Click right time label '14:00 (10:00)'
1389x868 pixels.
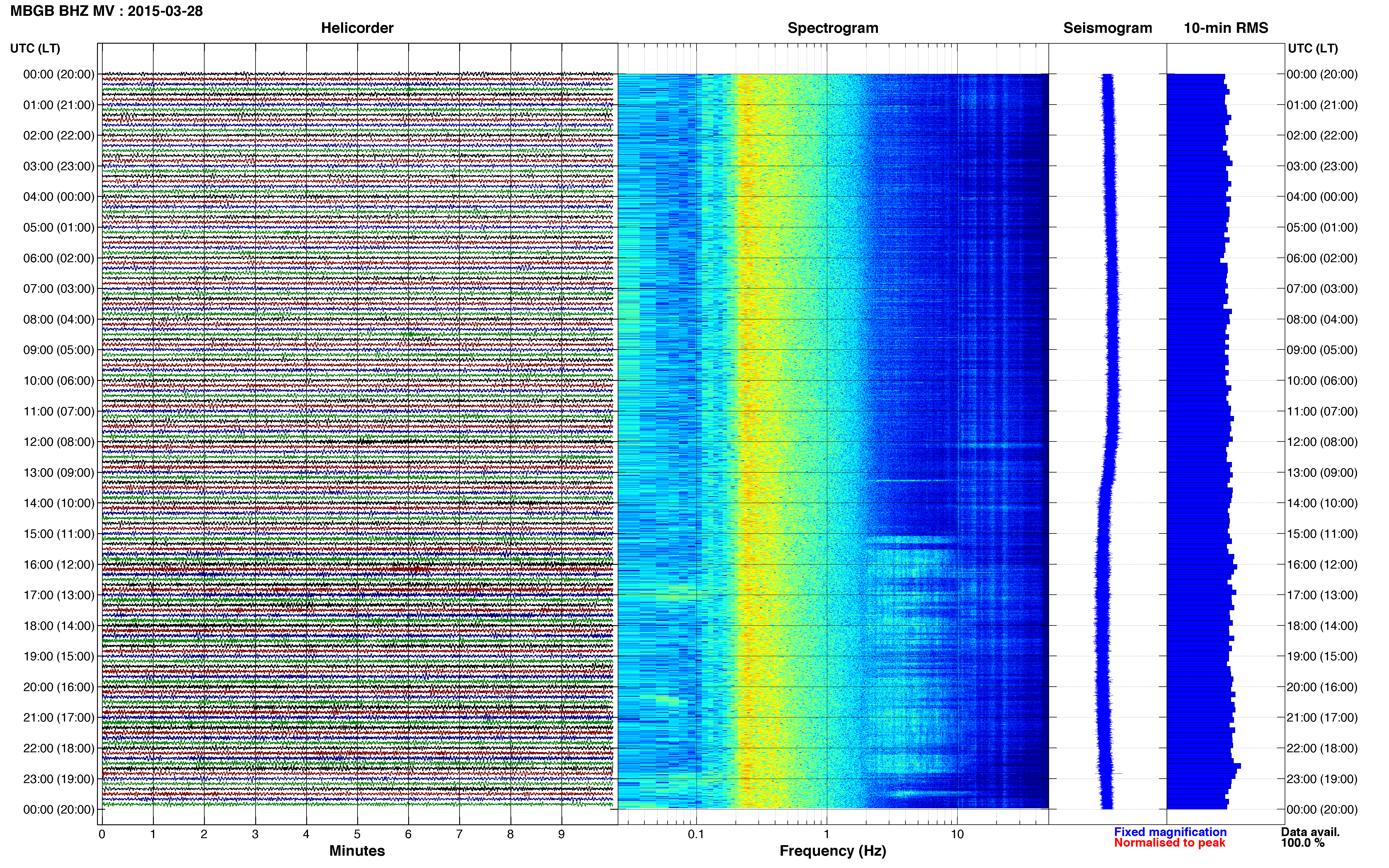pyautogui.click(x=1322, y=504)
